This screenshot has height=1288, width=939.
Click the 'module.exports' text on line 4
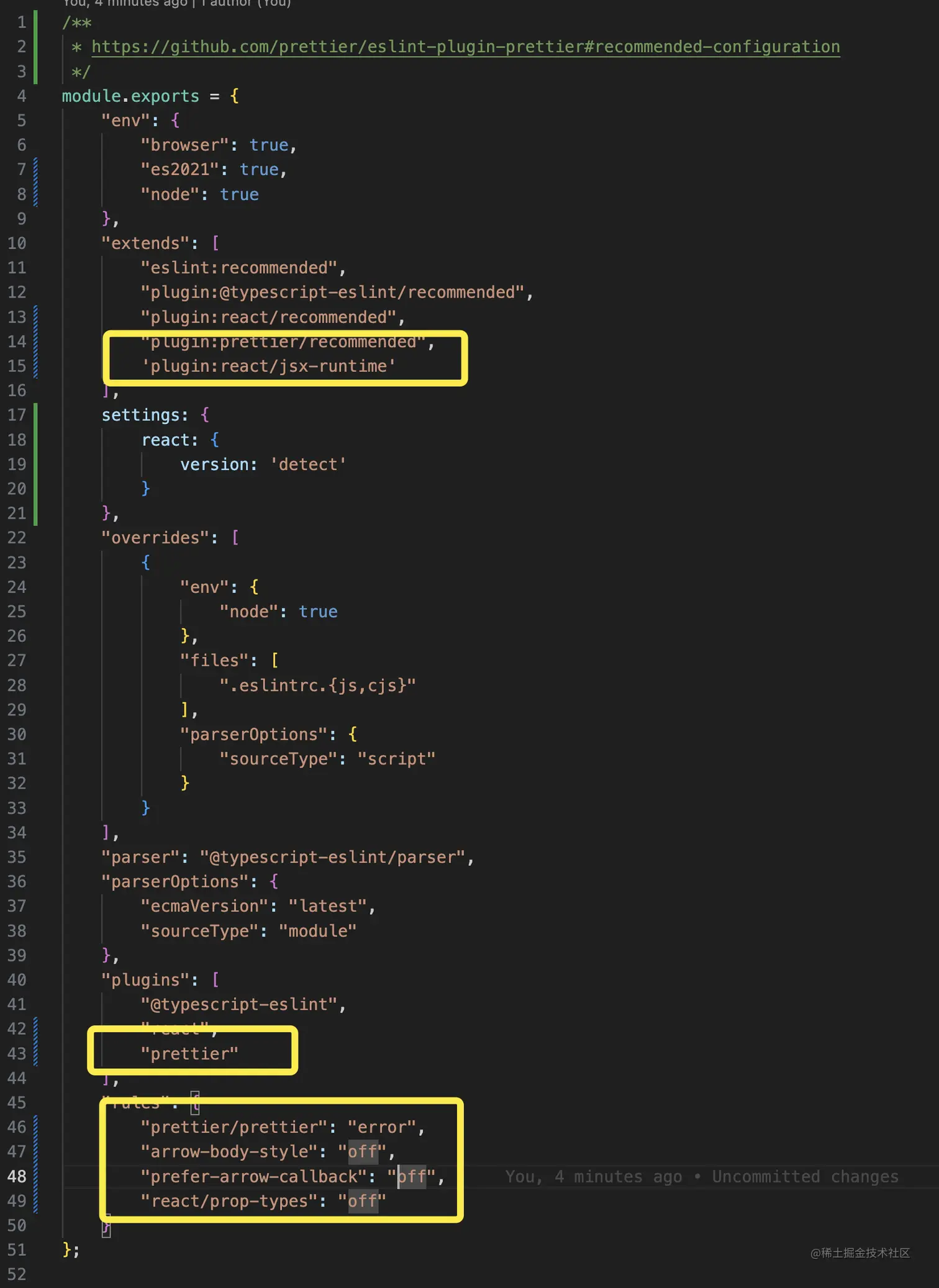click(x=130, y=96)
